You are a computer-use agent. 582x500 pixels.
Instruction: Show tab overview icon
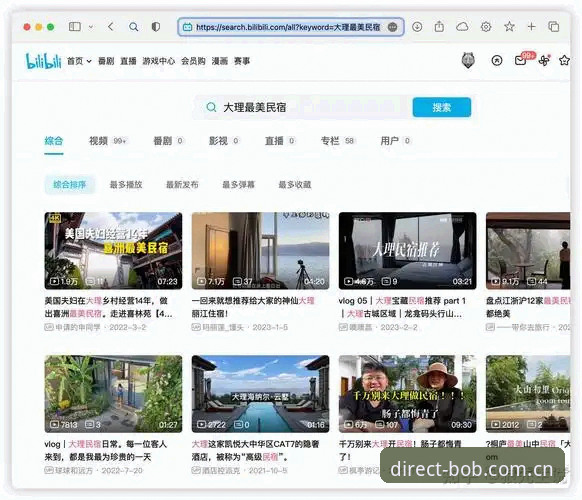click(x=553, y=27)
